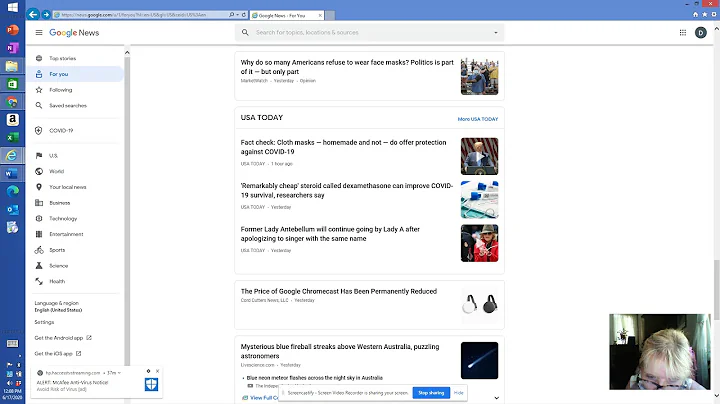Click the blue shield icon in notification

(x=152, y=384)
